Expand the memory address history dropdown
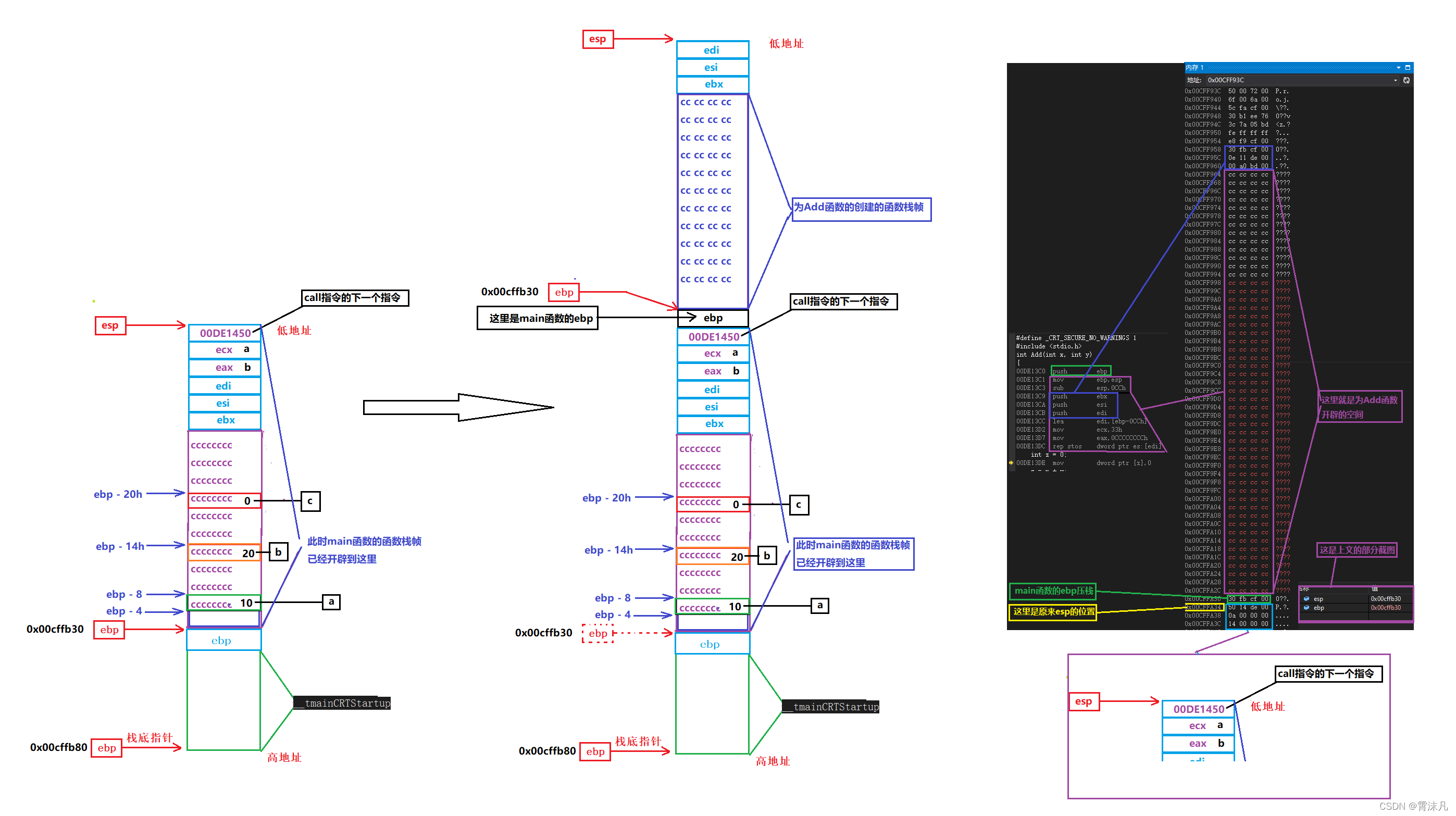Viewport: 1456px width, 816px height. [1396, 80]
